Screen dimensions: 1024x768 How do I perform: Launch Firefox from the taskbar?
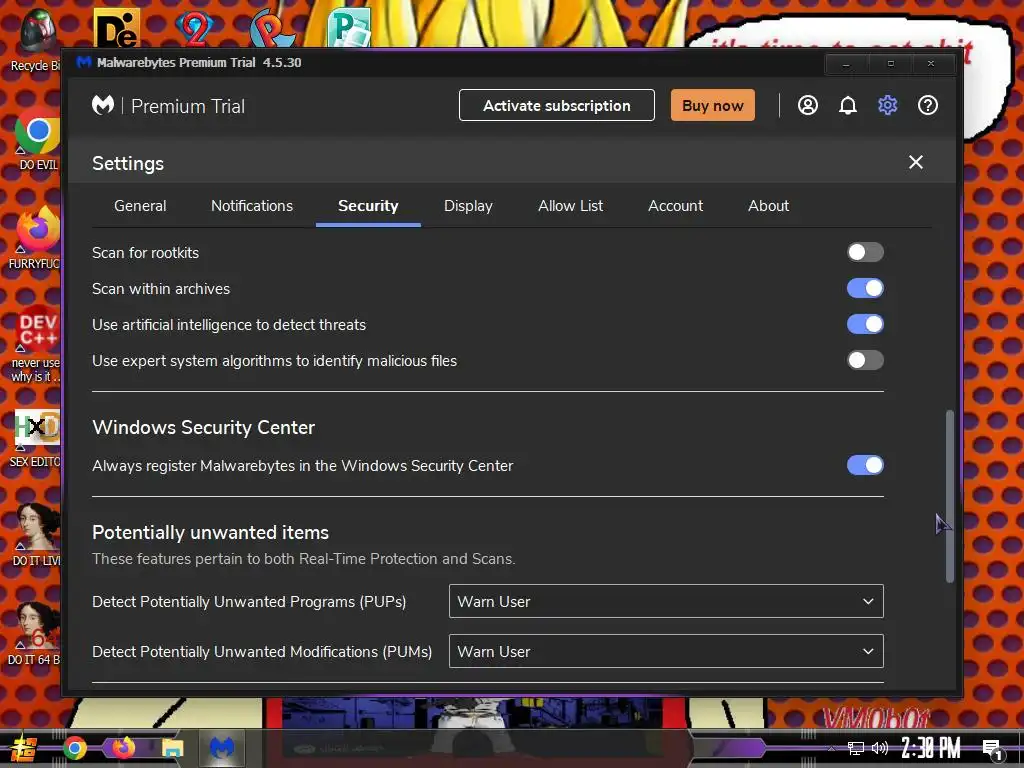[123, 748]
